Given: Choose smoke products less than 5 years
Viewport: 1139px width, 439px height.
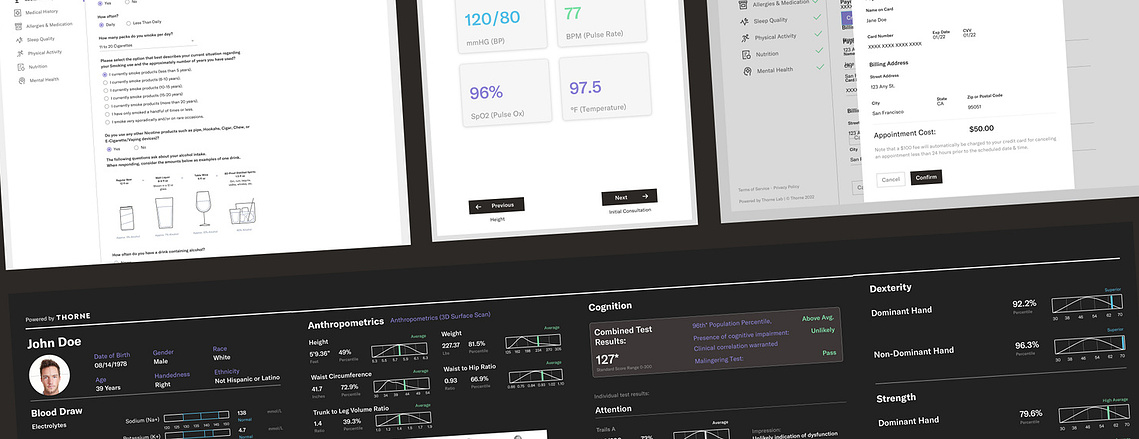Looking at the screenshot, I should [x=105, y=74].
